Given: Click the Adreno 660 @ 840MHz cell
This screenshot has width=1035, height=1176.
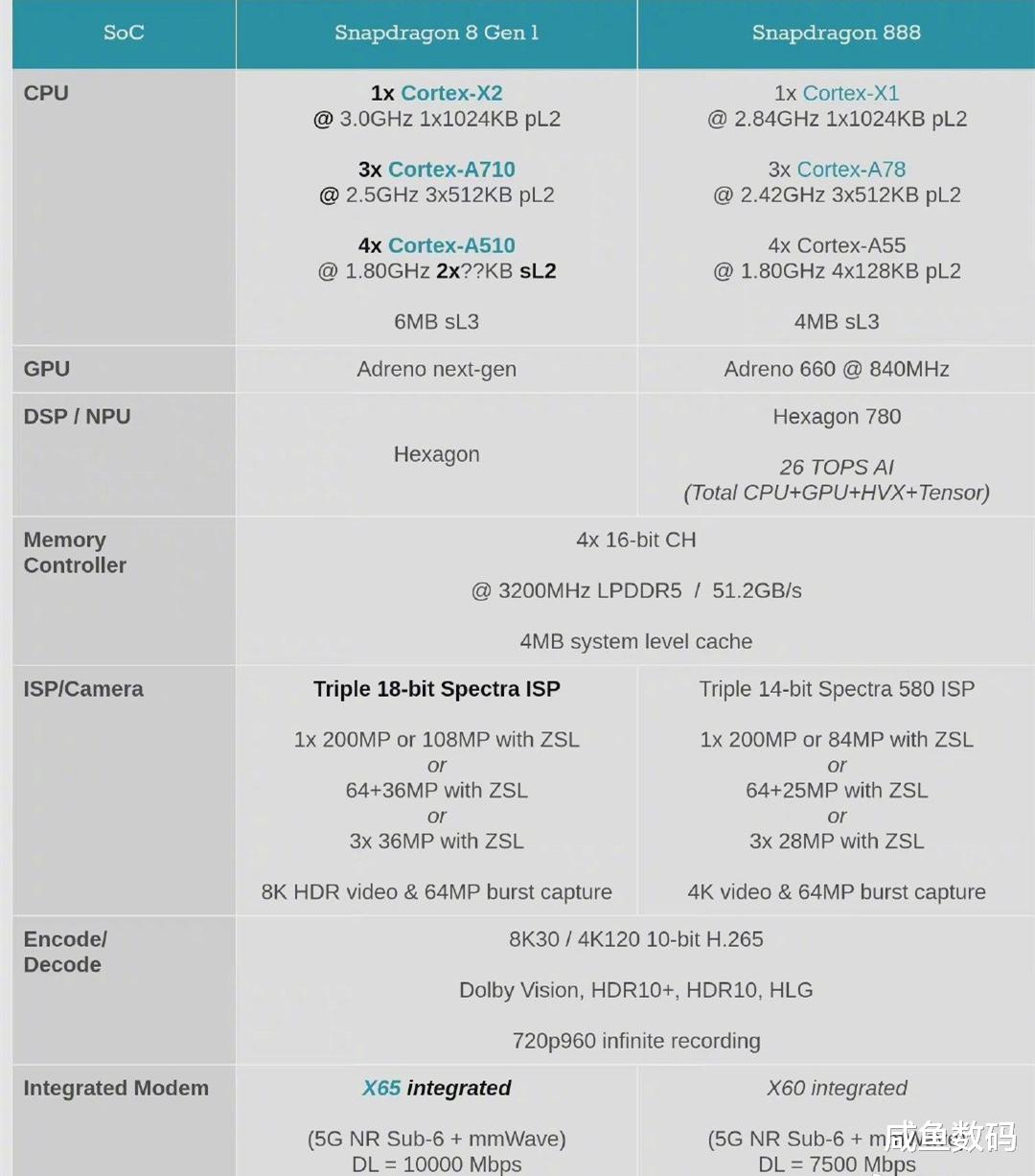Looking at the screenshot, I should (836, 369).
